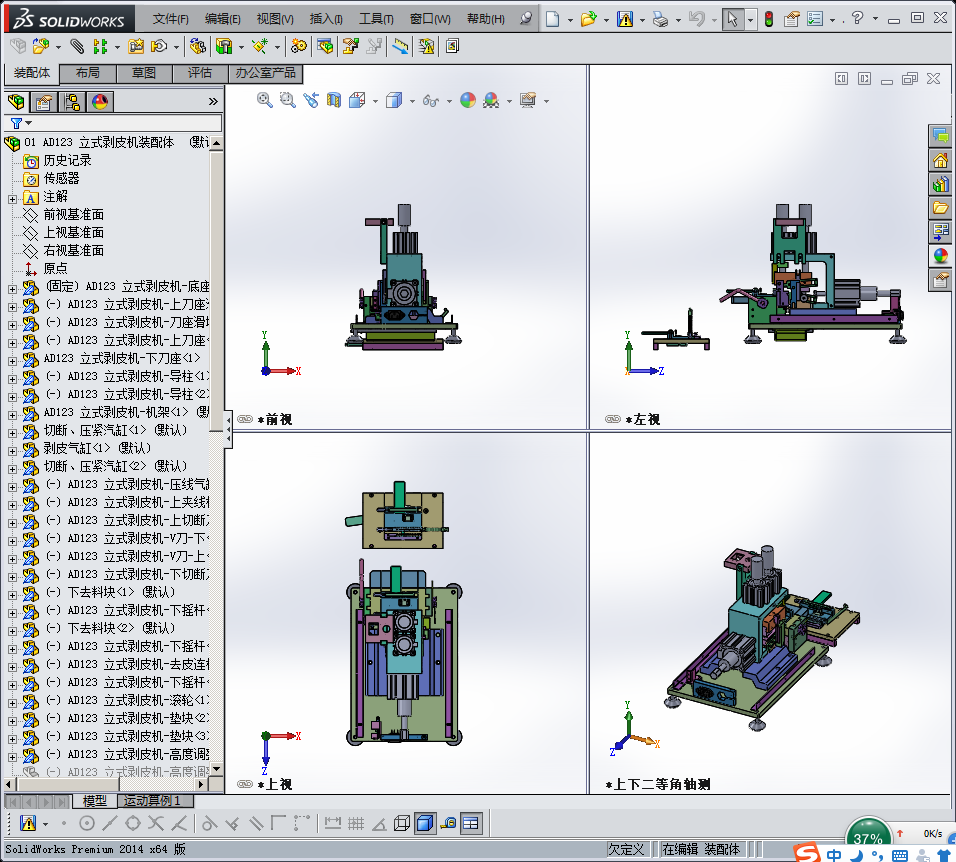
Task: Expand the panel tabs double-chevron
Action: coord(213,102)
